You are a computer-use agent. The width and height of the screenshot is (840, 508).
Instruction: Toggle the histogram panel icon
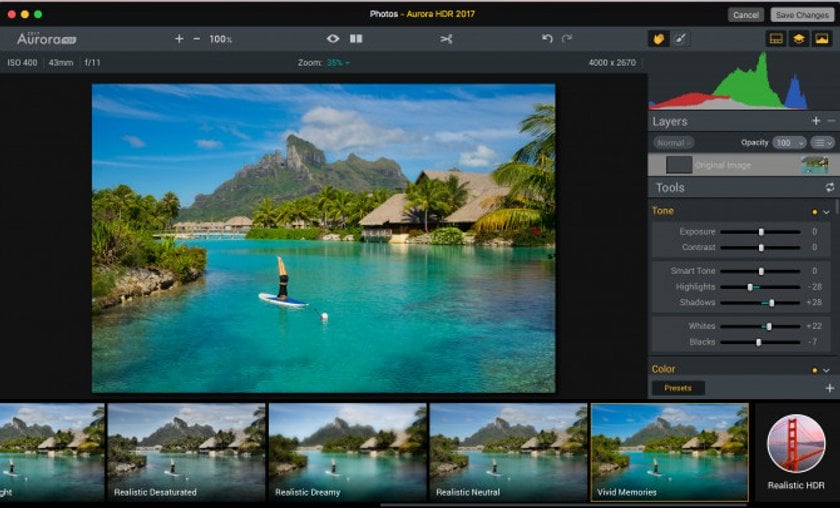click(822, 39)
